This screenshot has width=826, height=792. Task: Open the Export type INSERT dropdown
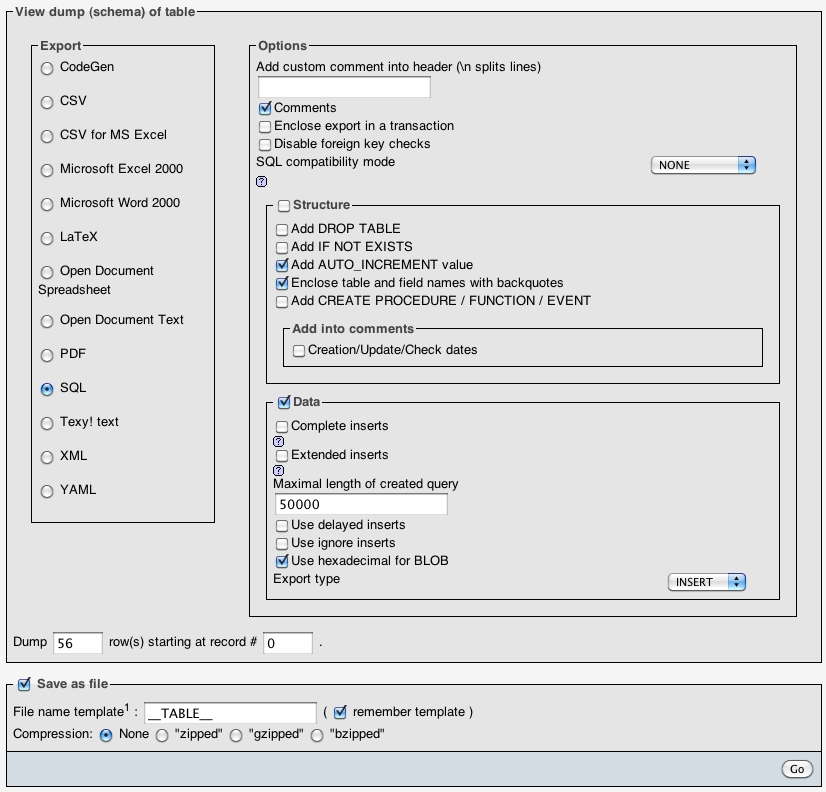707,582
